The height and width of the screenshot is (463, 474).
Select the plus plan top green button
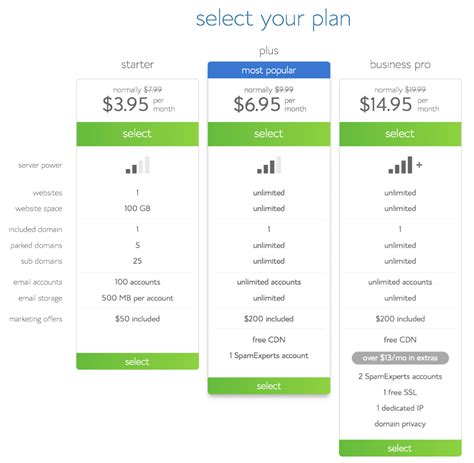269,134
